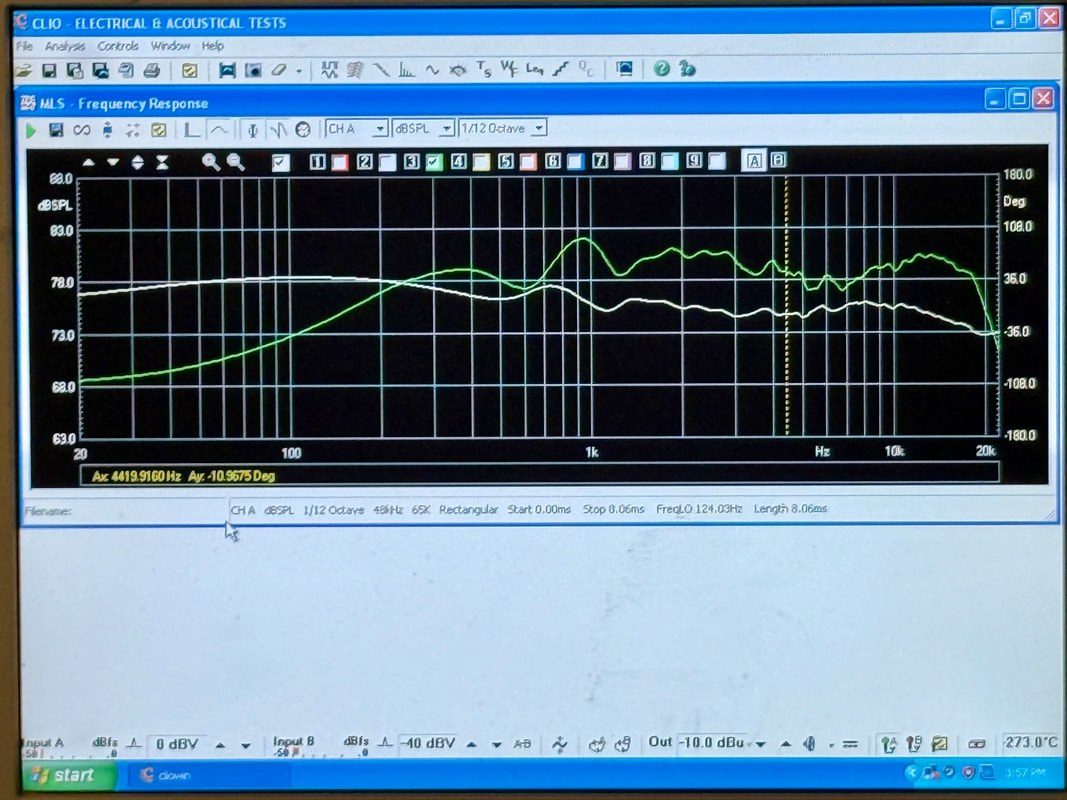Click the green help question mark icon
This screenshot has width=1067, height=800.
point(661,68)
